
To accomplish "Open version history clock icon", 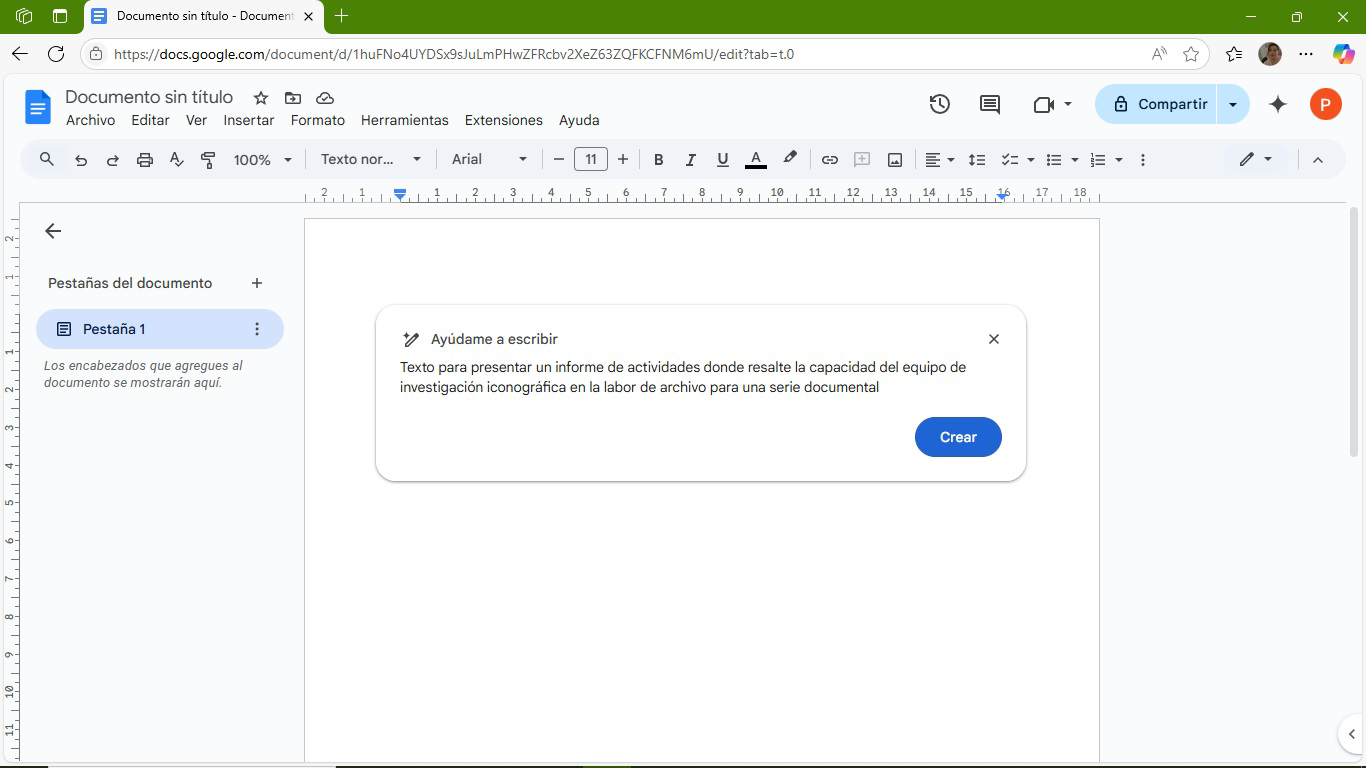I will pyautogui.click(x=939, y=104).
